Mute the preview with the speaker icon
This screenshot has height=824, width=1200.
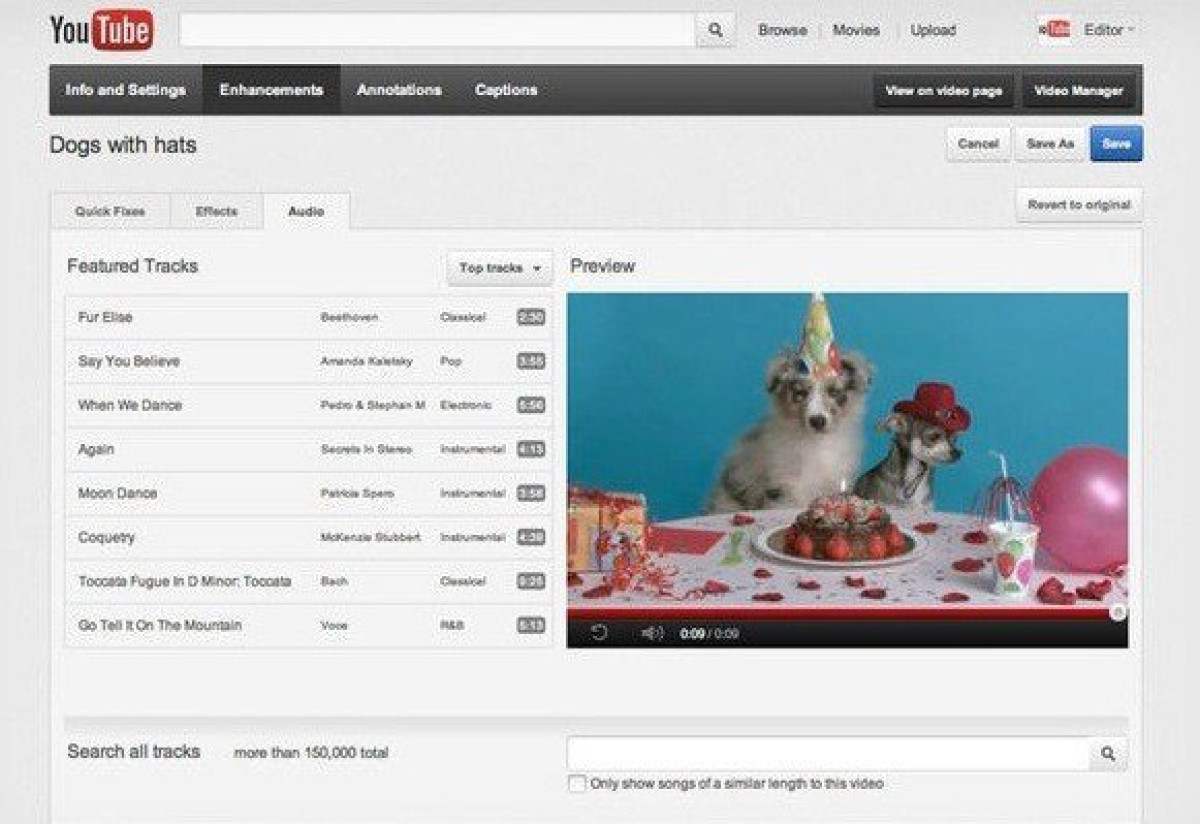(652, 633)
